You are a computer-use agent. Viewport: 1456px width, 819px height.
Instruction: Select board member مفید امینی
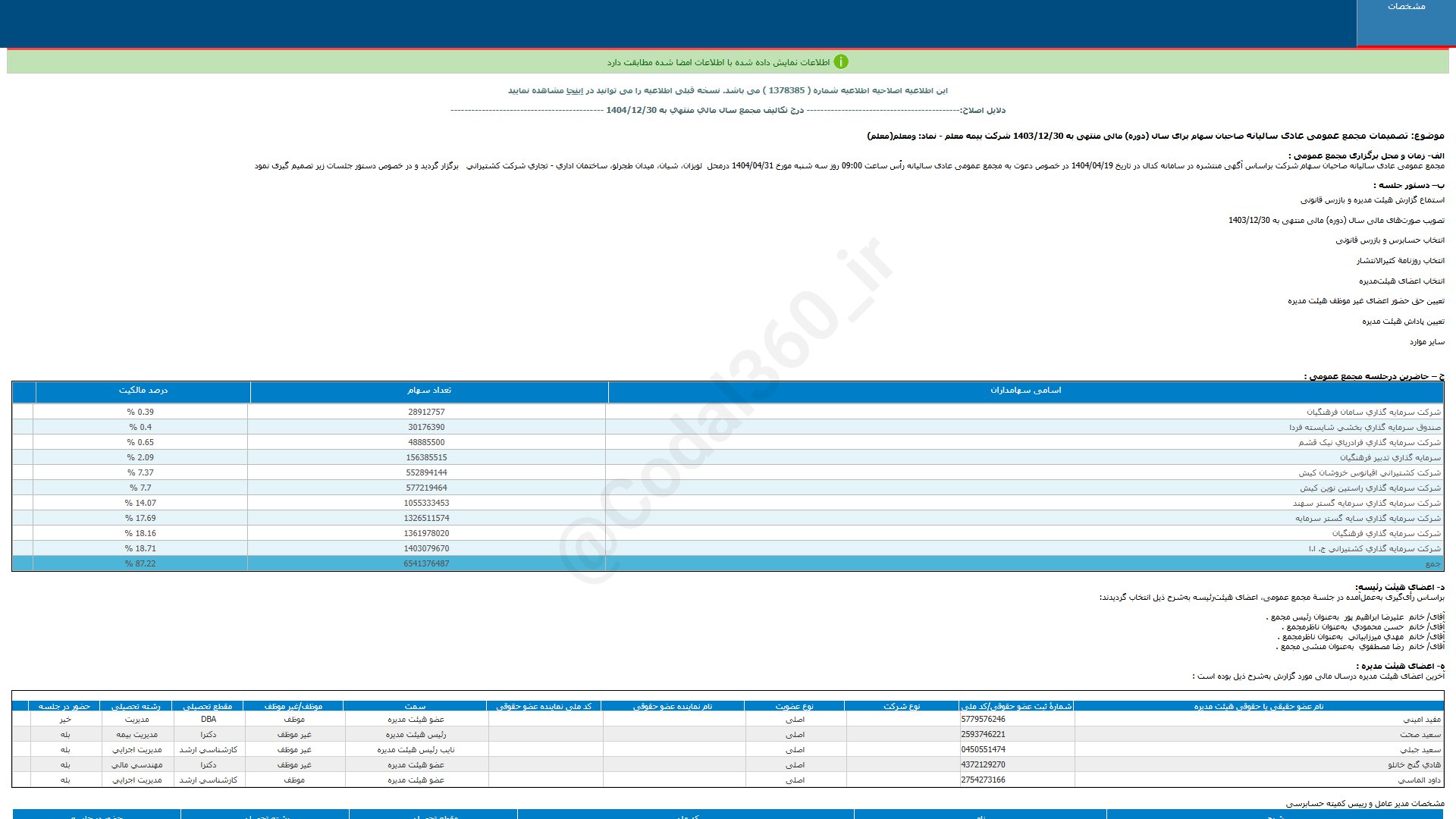coord(1422,720)
